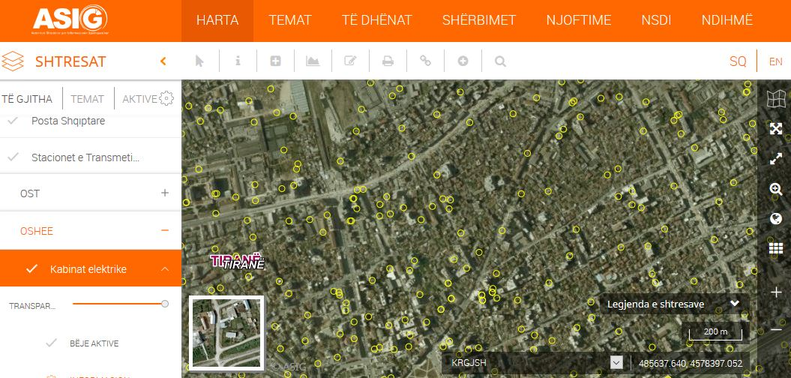This screenshot has width=791, height=378.
Task: Zoom in with the map plus button
Action: tap(776, 292)
